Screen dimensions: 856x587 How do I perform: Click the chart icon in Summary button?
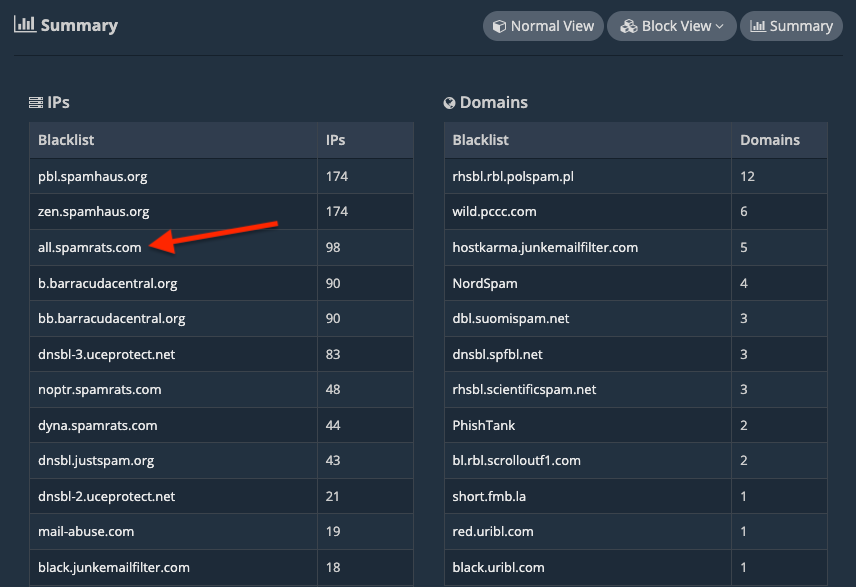tap(757, 26)
